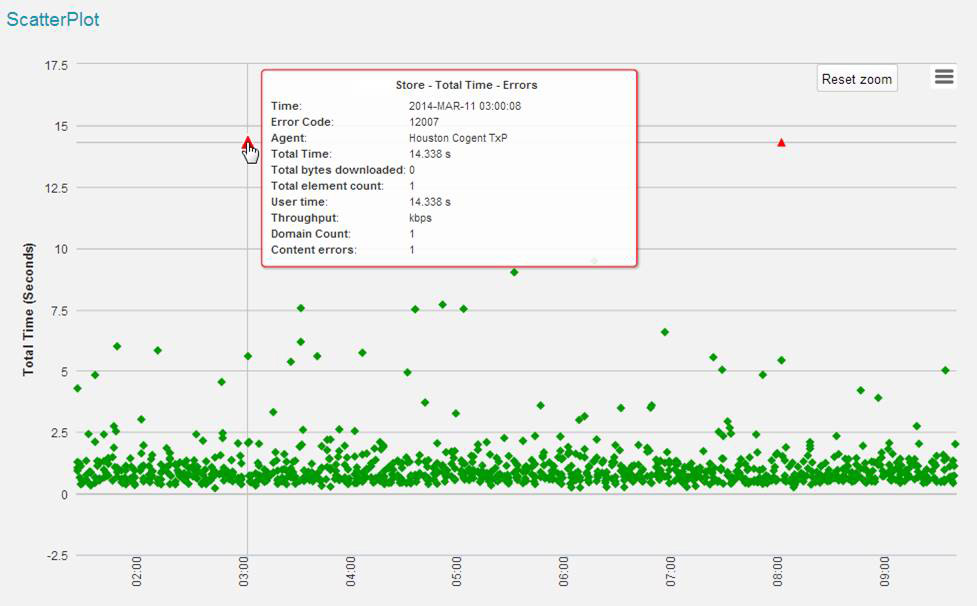Click the Error Code 12007 value in tooltip
The image size is (977, 606).
pos(425,122)
